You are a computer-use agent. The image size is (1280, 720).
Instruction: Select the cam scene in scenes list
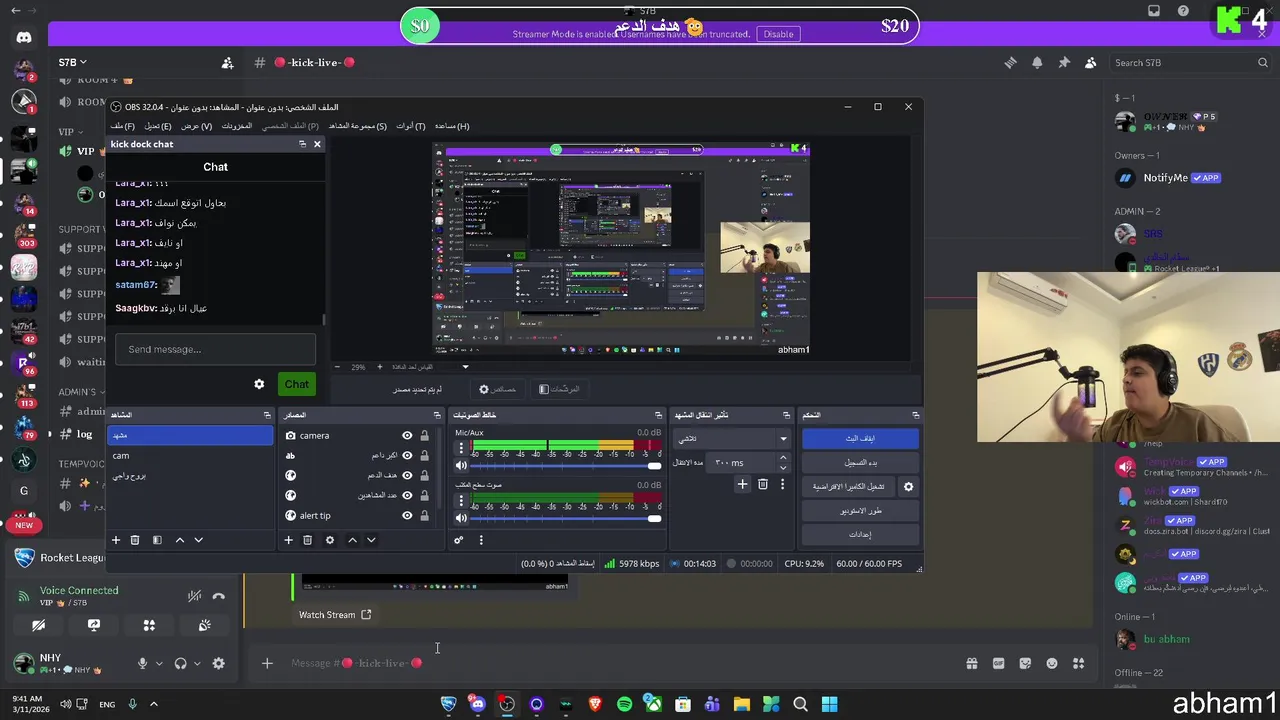coord(190,455)
